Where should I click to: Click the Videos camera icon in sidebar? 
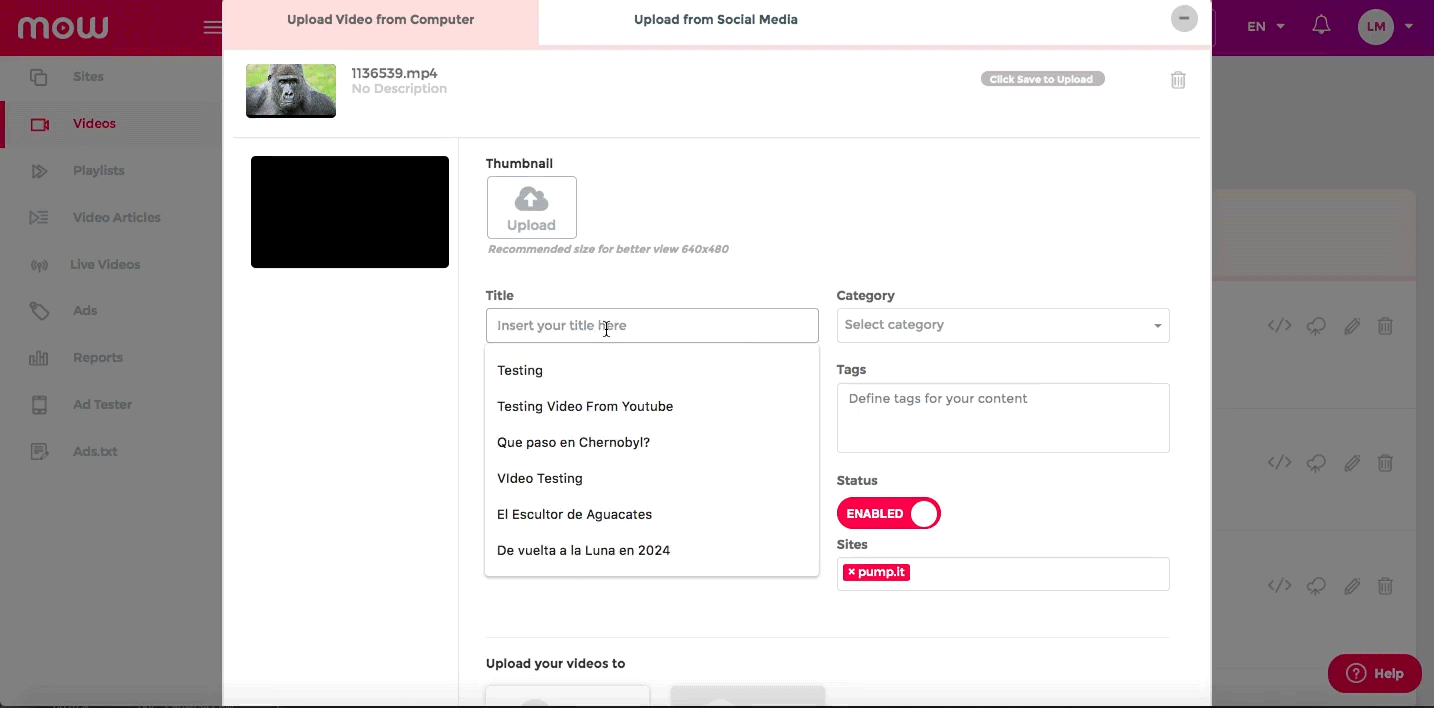[40, 124]
